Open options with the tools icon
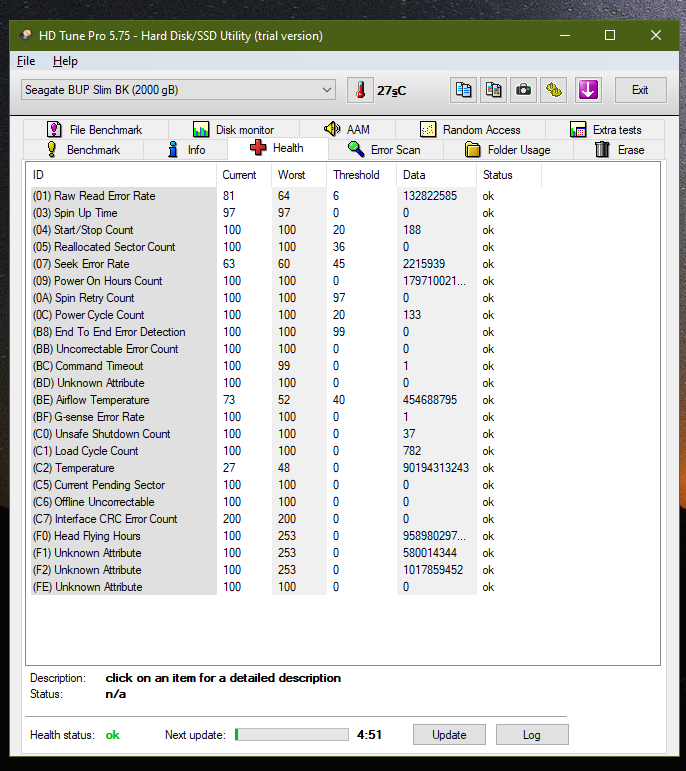 pyautogui.click(x=553, y=90)
